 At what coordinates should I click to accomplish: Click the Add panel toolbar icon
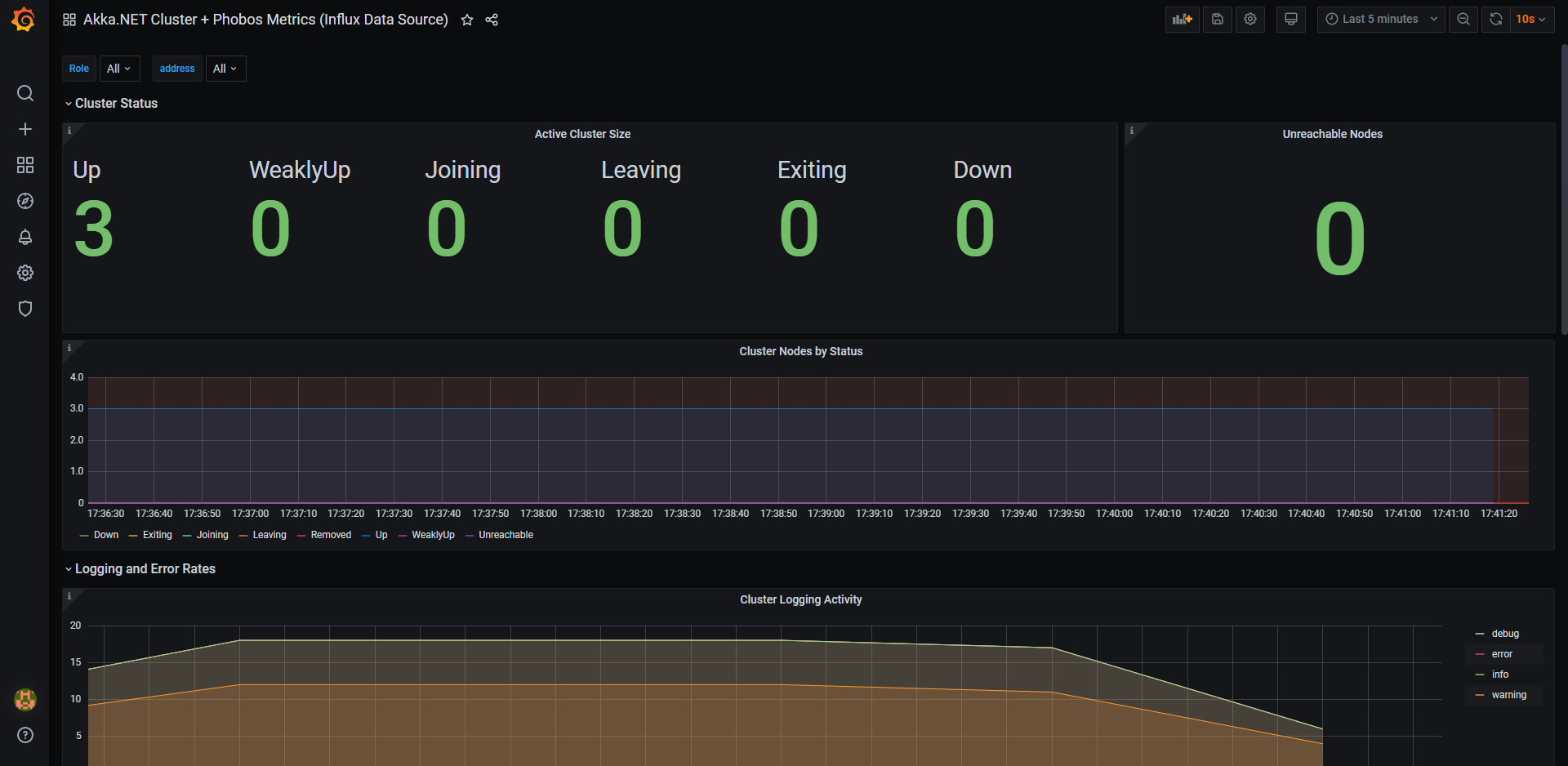coord(1182,20)
